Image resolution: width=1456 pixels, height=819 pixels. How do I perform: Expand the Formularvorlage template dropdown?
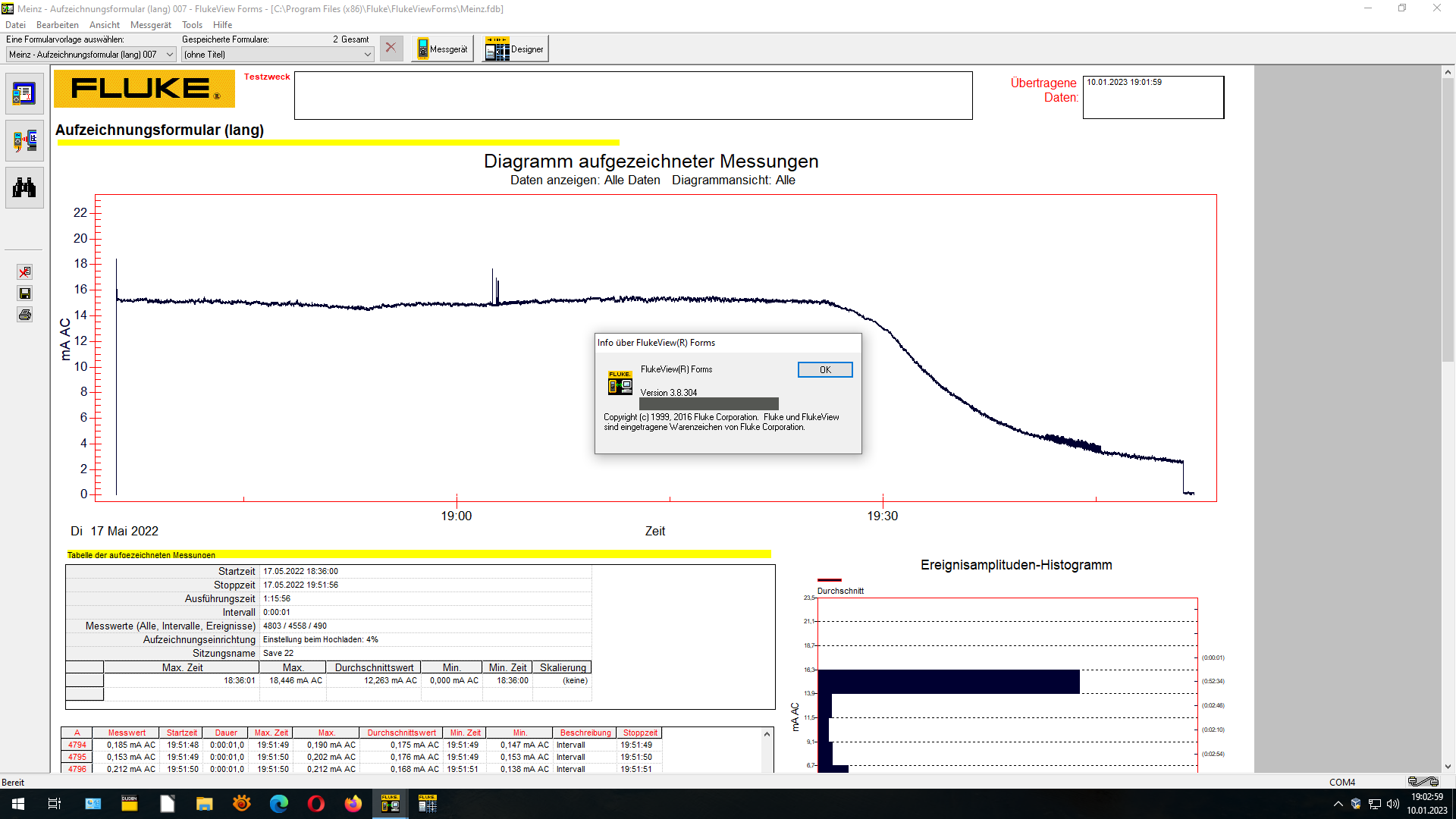pos(170,55)
